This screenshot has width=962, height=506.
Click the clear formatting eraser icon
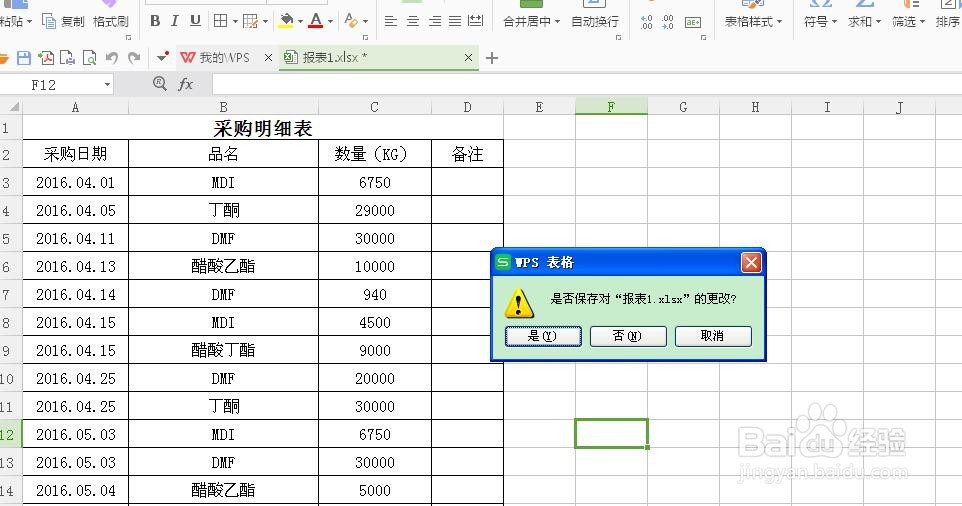point(351,21)
